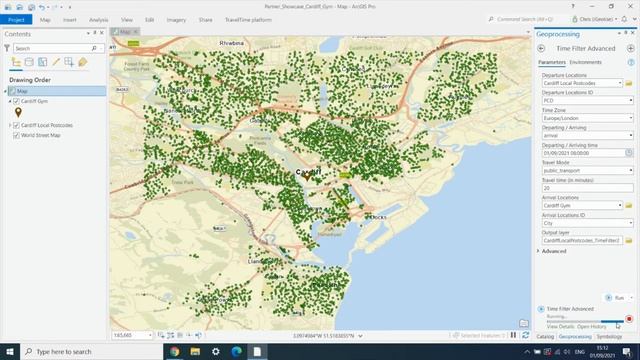Open the Arrival Locations ID dropdown
The image size is (640, 360).
pos(631,223)
